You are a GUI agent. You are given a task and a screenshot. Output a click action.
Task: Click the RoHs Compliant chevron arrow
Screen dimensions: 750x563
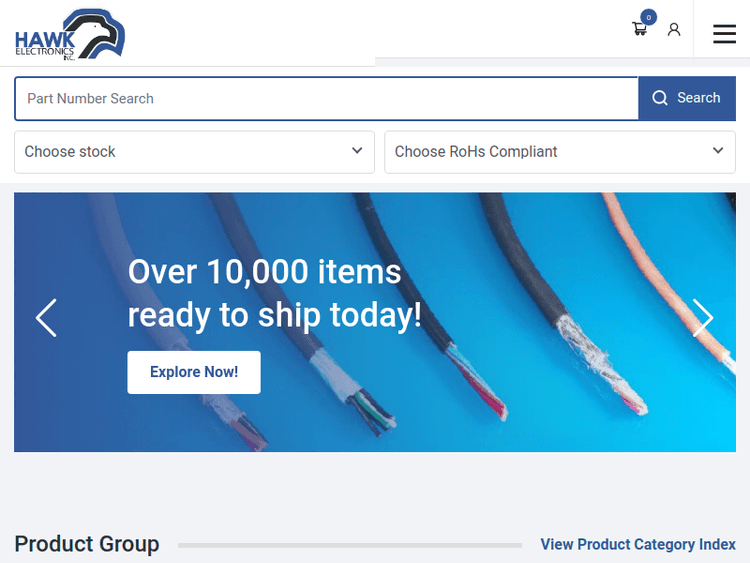pos(718,151)
